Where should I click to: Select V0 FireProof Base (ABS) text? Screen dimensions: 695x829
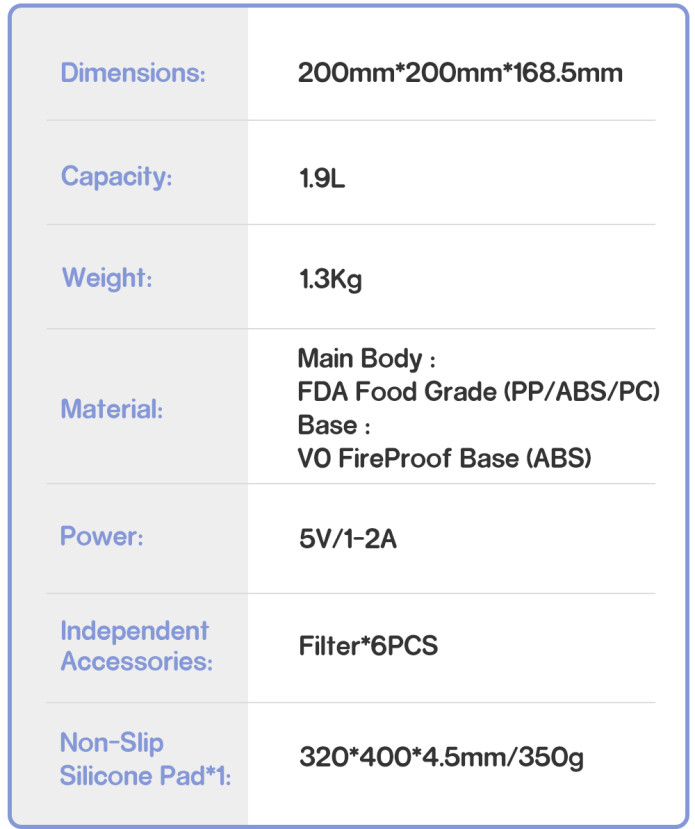[444, 458]
